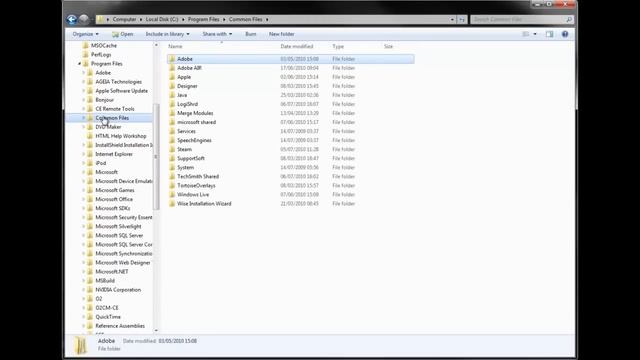Select the SpeechEngines folder icon

[x=172, y=140]
